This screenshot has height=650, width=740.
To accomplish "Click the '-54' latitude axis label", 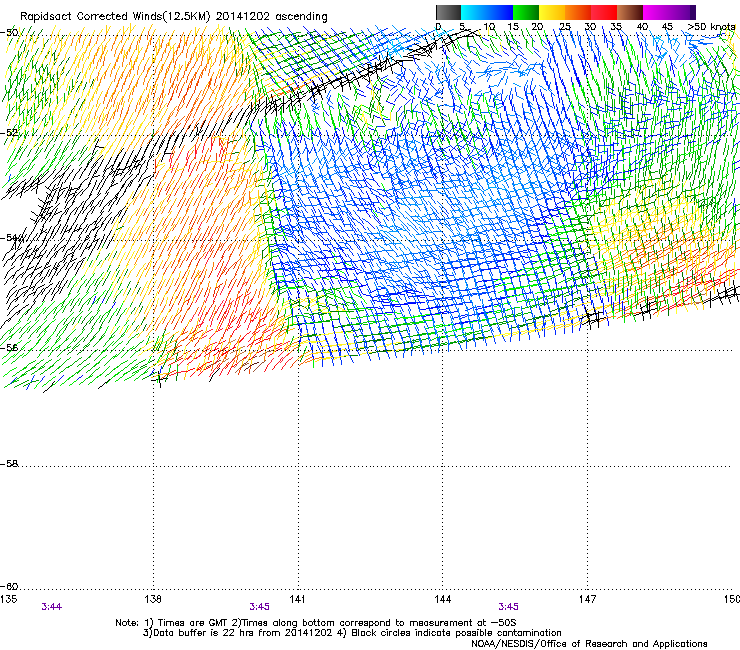I will [x=9, y=238].
